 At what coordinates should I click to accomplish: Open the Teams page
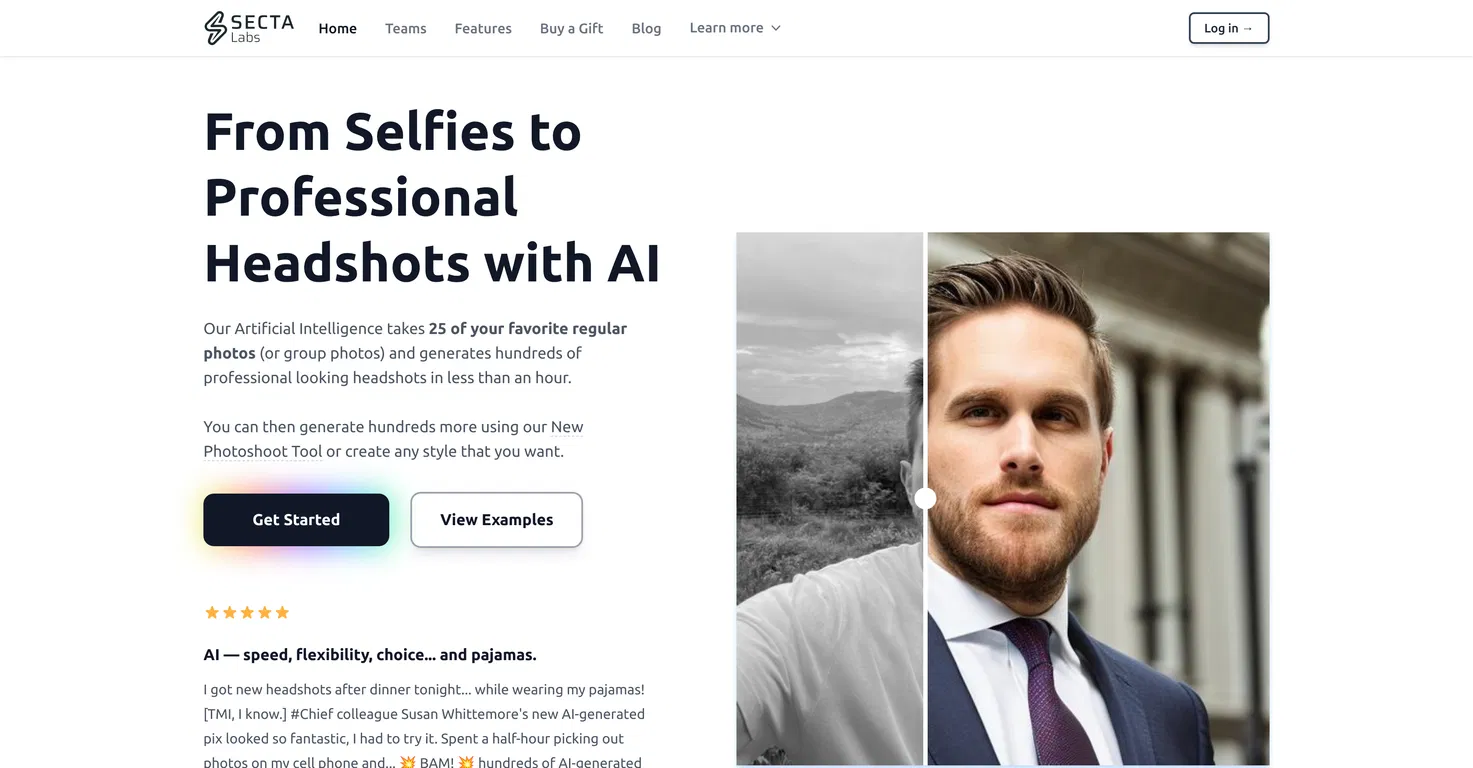[406, 28]
